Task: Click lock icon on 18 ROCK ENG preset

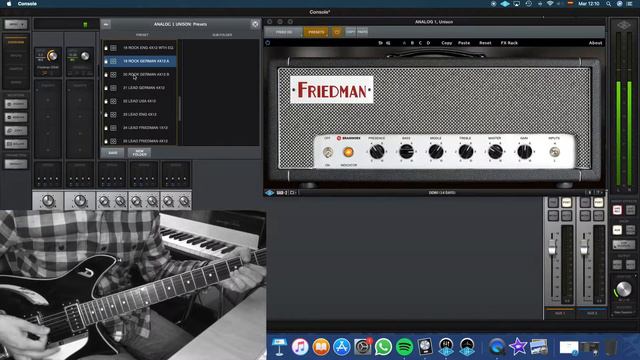Action: [x=106, y=48]
